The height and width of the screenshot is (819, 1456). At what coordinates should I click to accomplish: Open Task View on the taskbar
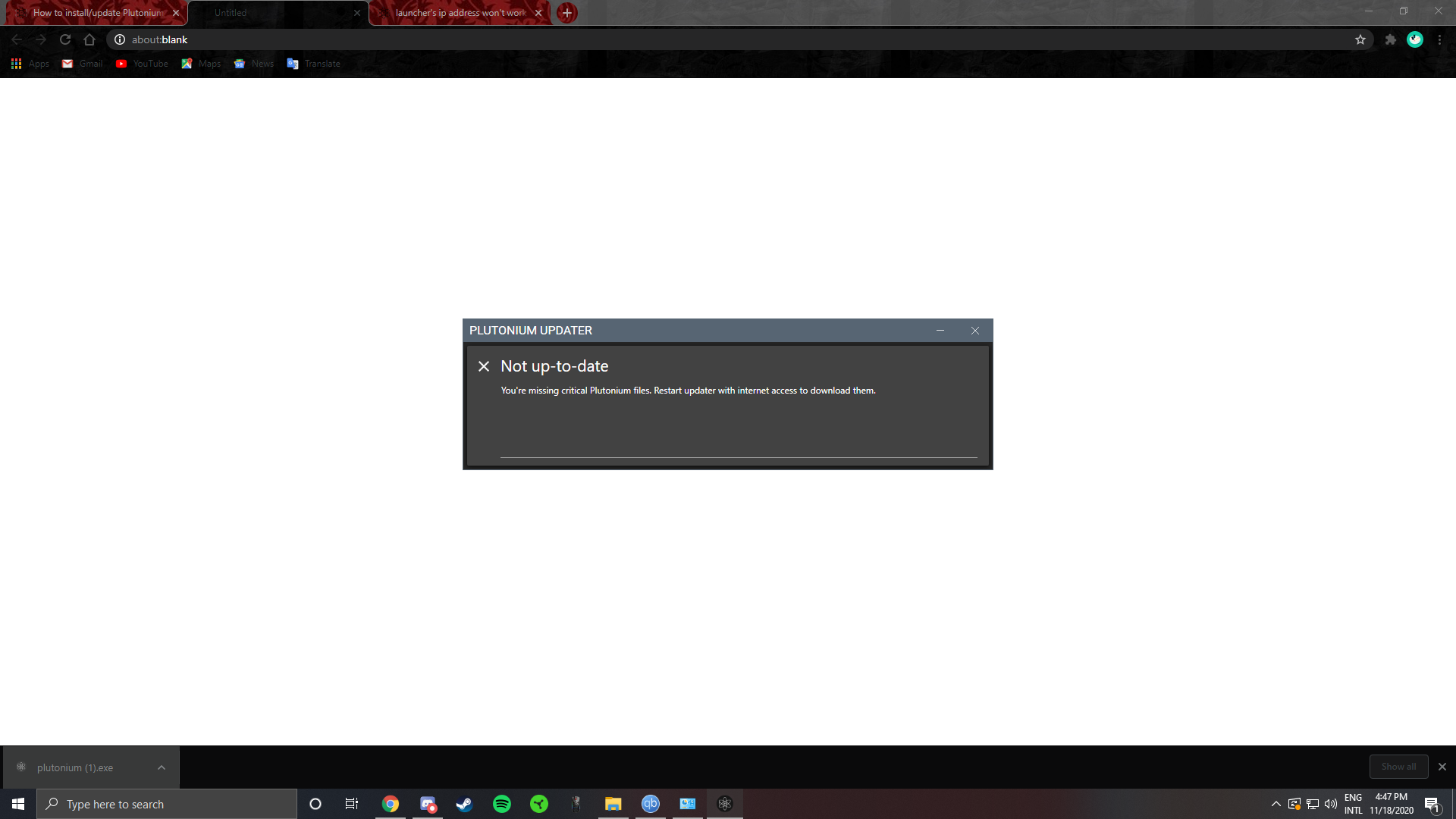click(x=352, y=804)
